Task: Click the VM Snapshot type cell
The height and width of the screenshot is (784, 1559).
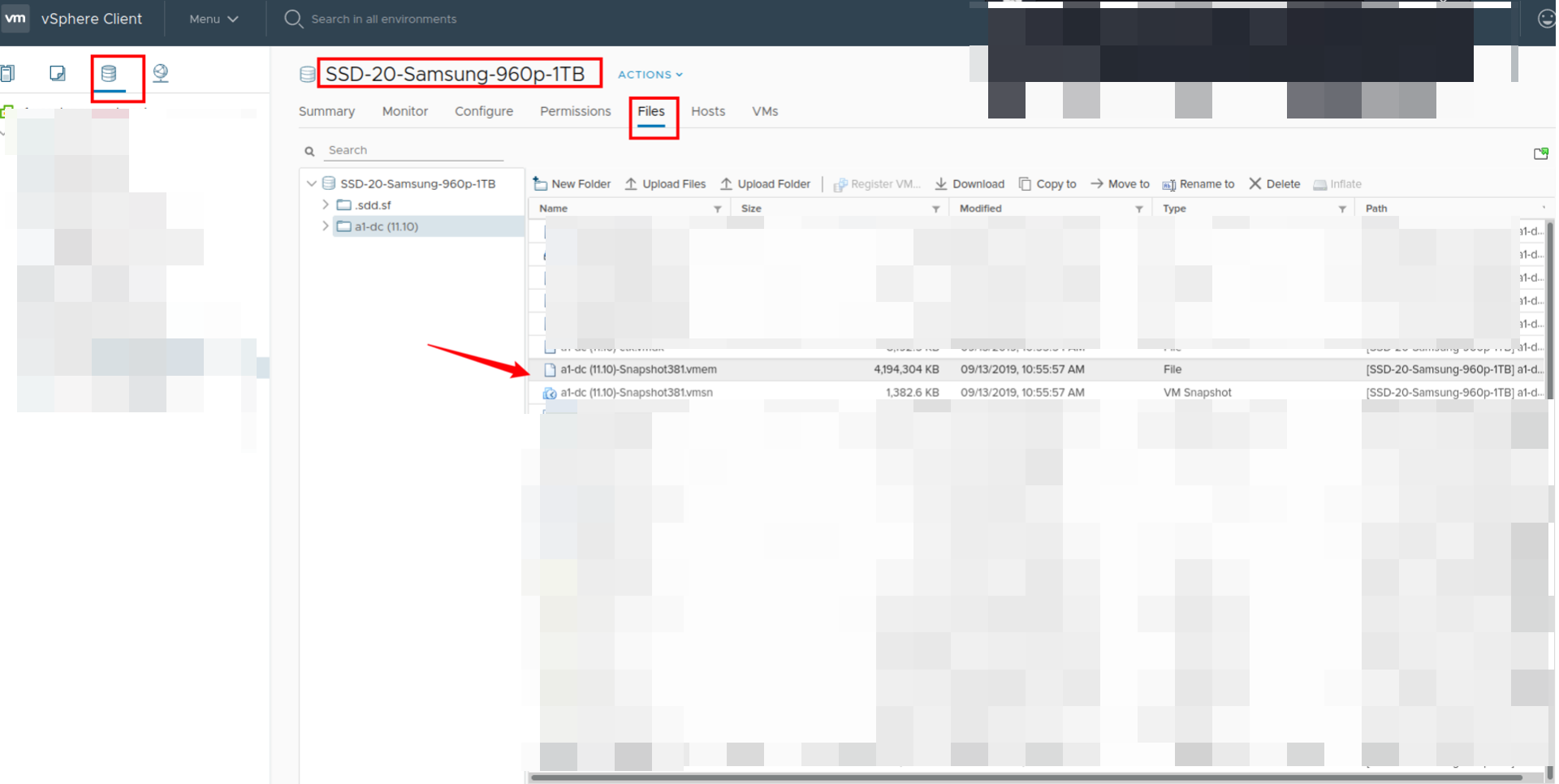Action: (x=1198, y=392)
